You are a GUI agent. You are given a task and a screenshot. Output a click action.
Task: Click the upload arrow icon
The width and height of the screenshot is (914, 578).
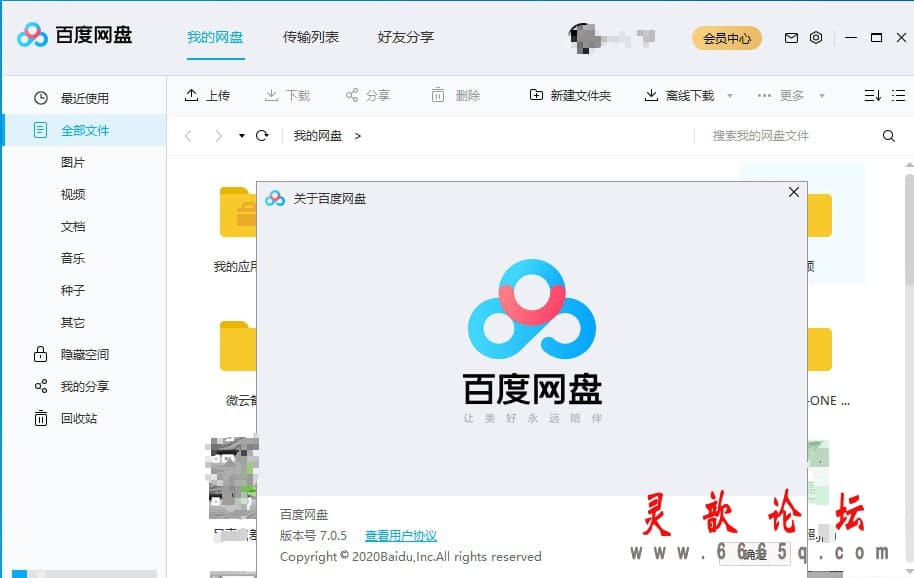click(x=191, y=95)
